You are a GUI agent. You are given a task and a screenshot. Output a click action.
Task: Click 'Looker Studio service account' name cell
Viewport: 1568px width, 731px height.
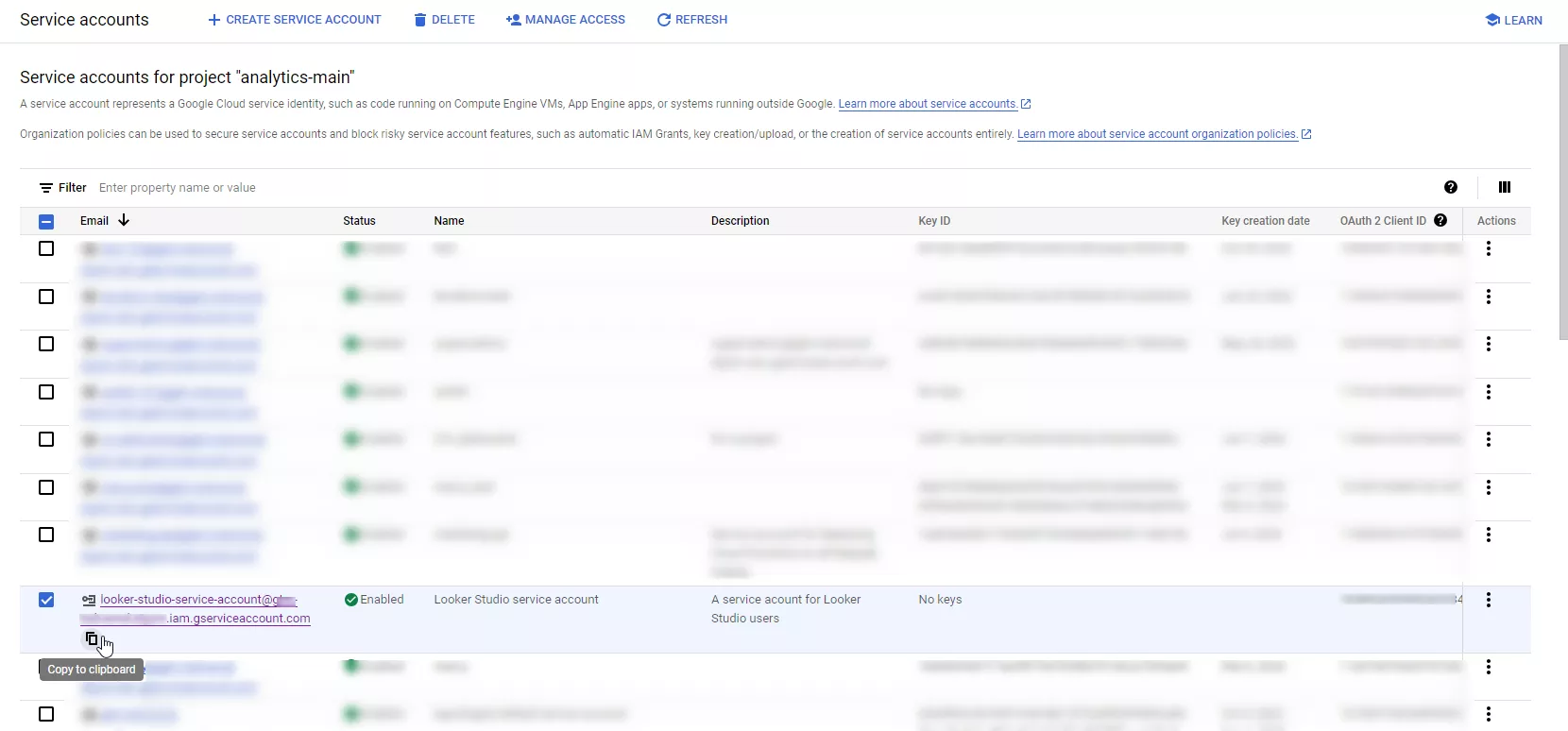516,600
